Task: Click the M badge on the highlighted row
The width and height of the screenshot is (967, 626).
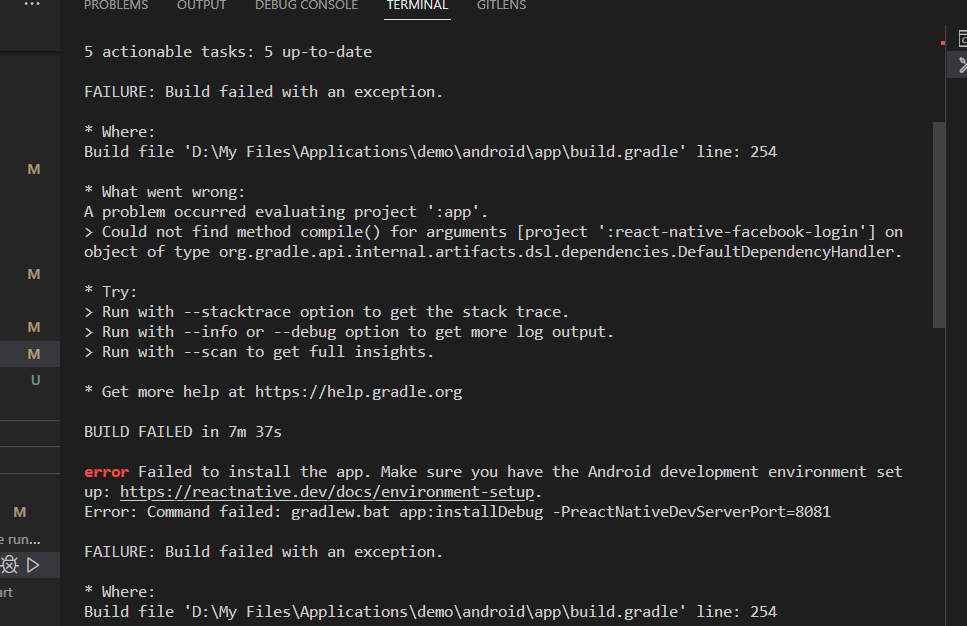Action: coord(34,354)
